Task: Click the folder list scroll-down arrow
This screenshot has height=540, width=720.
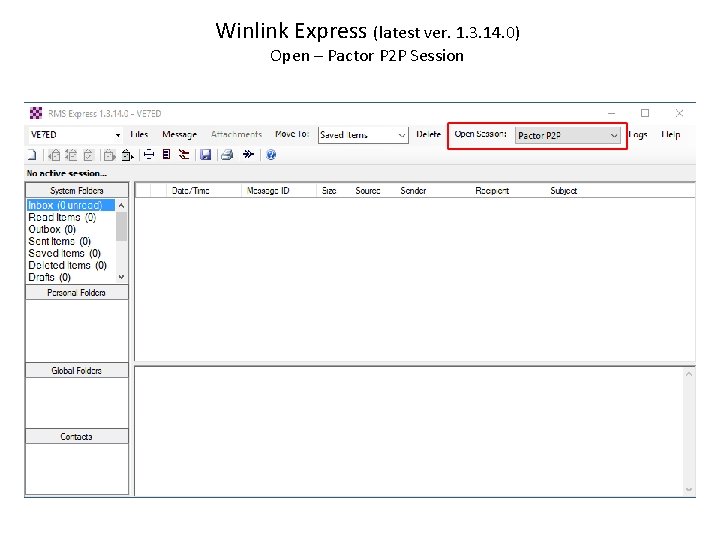Action: [121, 277]
